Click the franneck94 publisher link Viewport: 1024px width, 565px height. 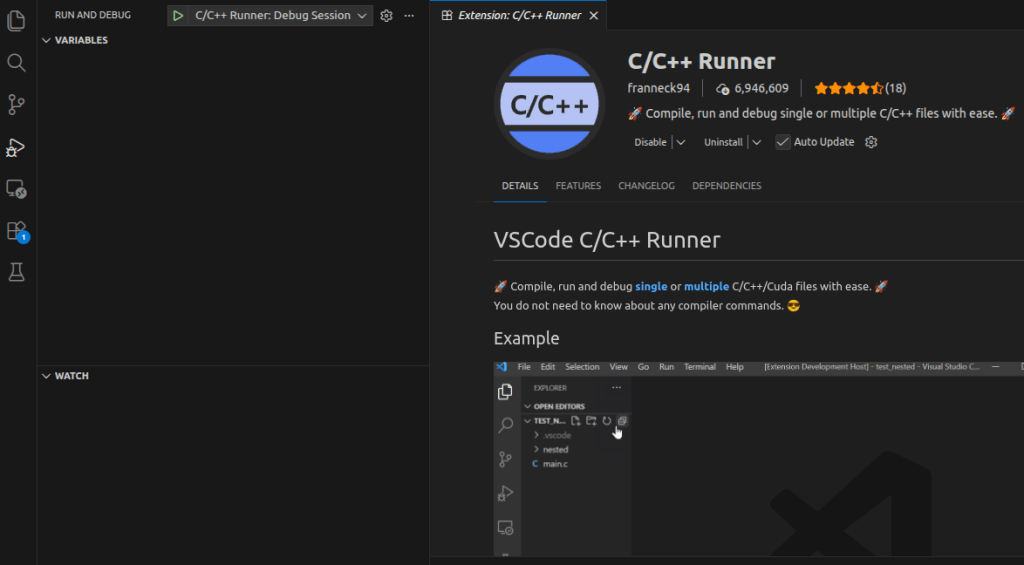point(659,88)
